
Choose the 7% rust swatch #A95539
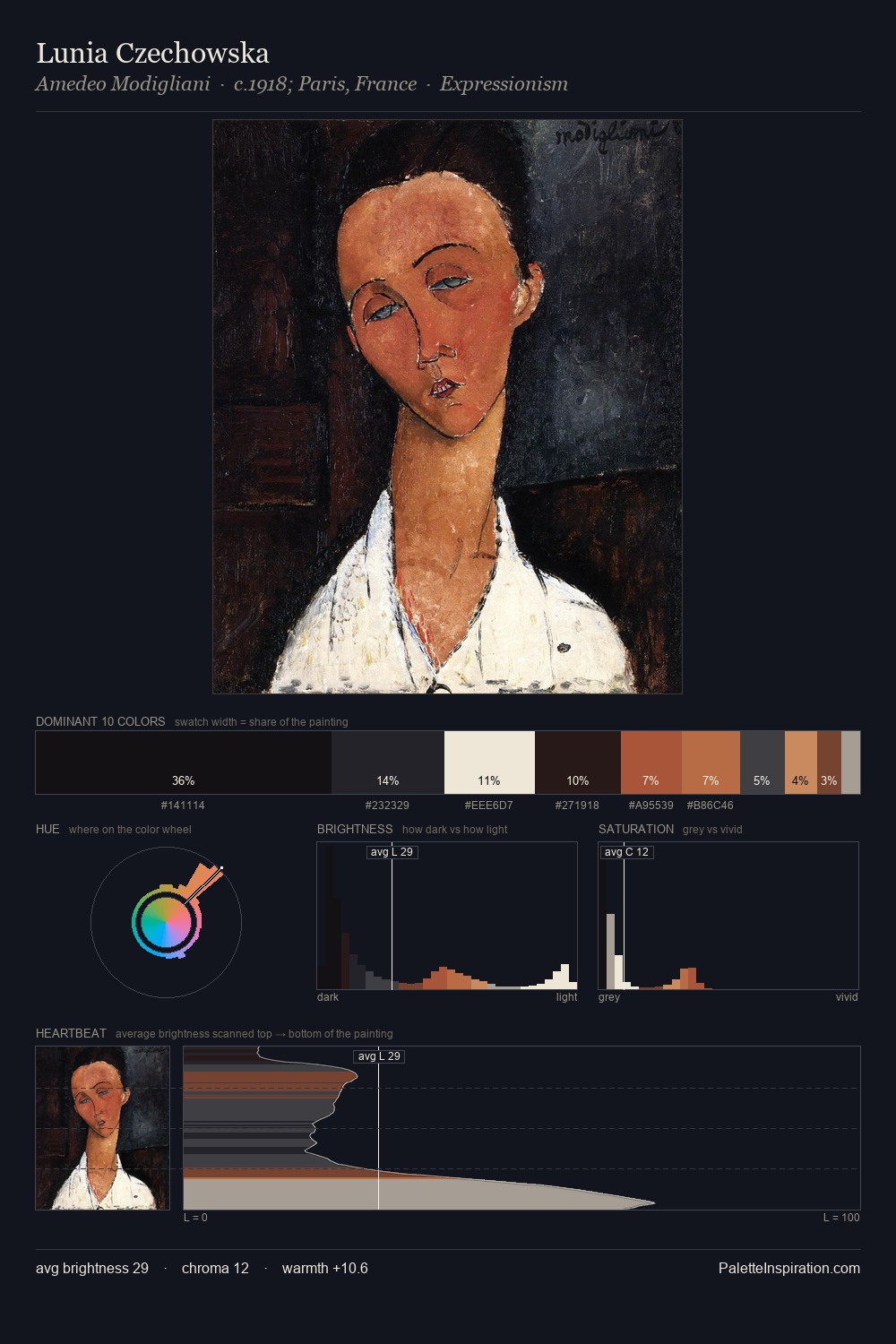(x=651, y=762)
